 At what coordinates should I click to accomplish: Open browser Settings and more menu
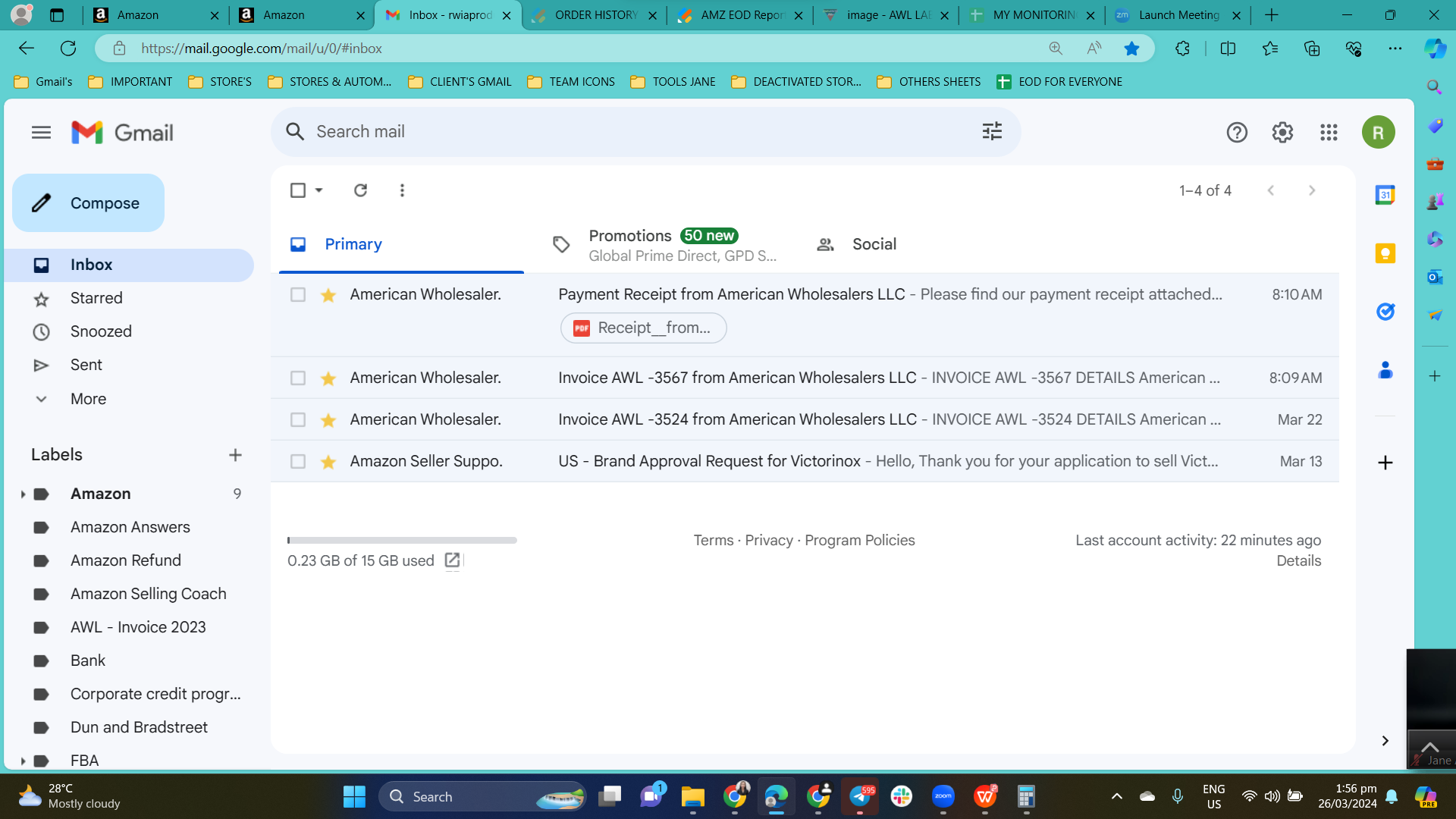click(1395, 49)
